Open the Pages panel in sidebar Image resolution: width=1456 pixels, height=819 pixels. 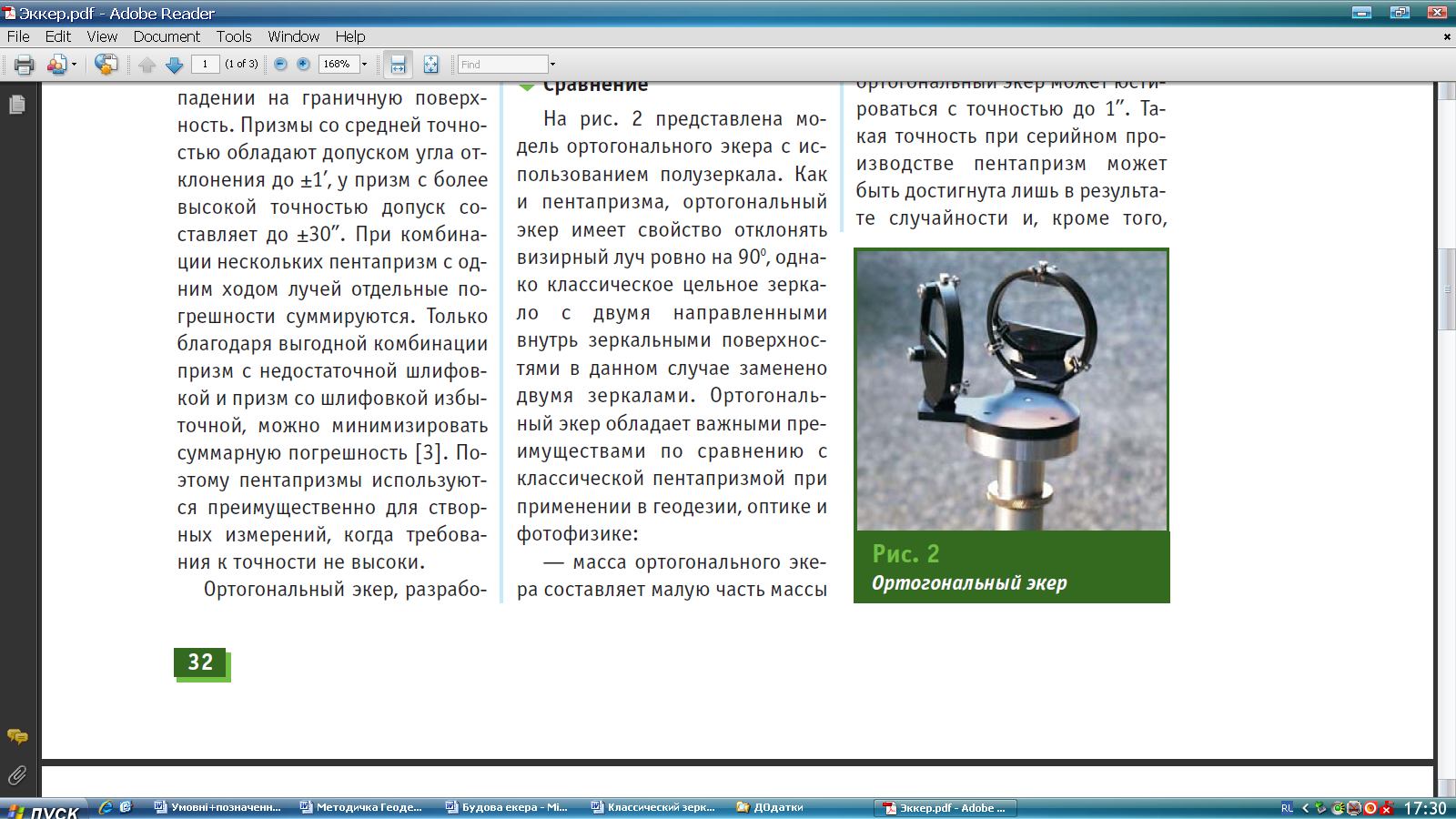click(x=16, y=105)
